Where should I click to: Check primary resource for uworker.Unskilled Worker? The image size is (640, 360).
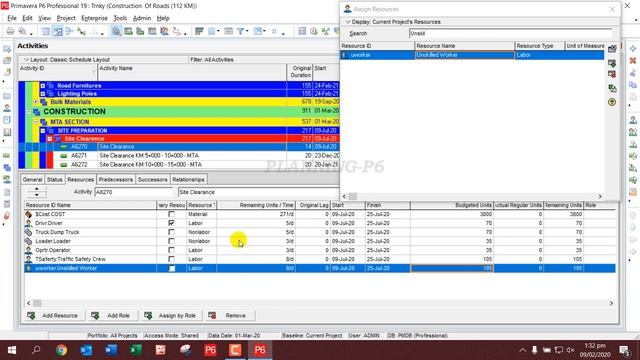172,268
